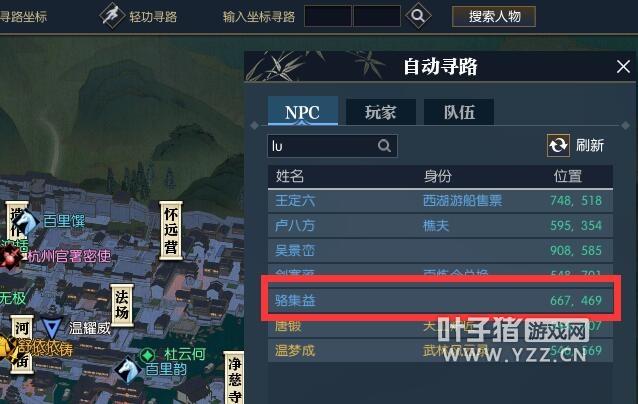Select the 骆集益 row in the list
Screen dimensions: 638x404
click(440, 301)
